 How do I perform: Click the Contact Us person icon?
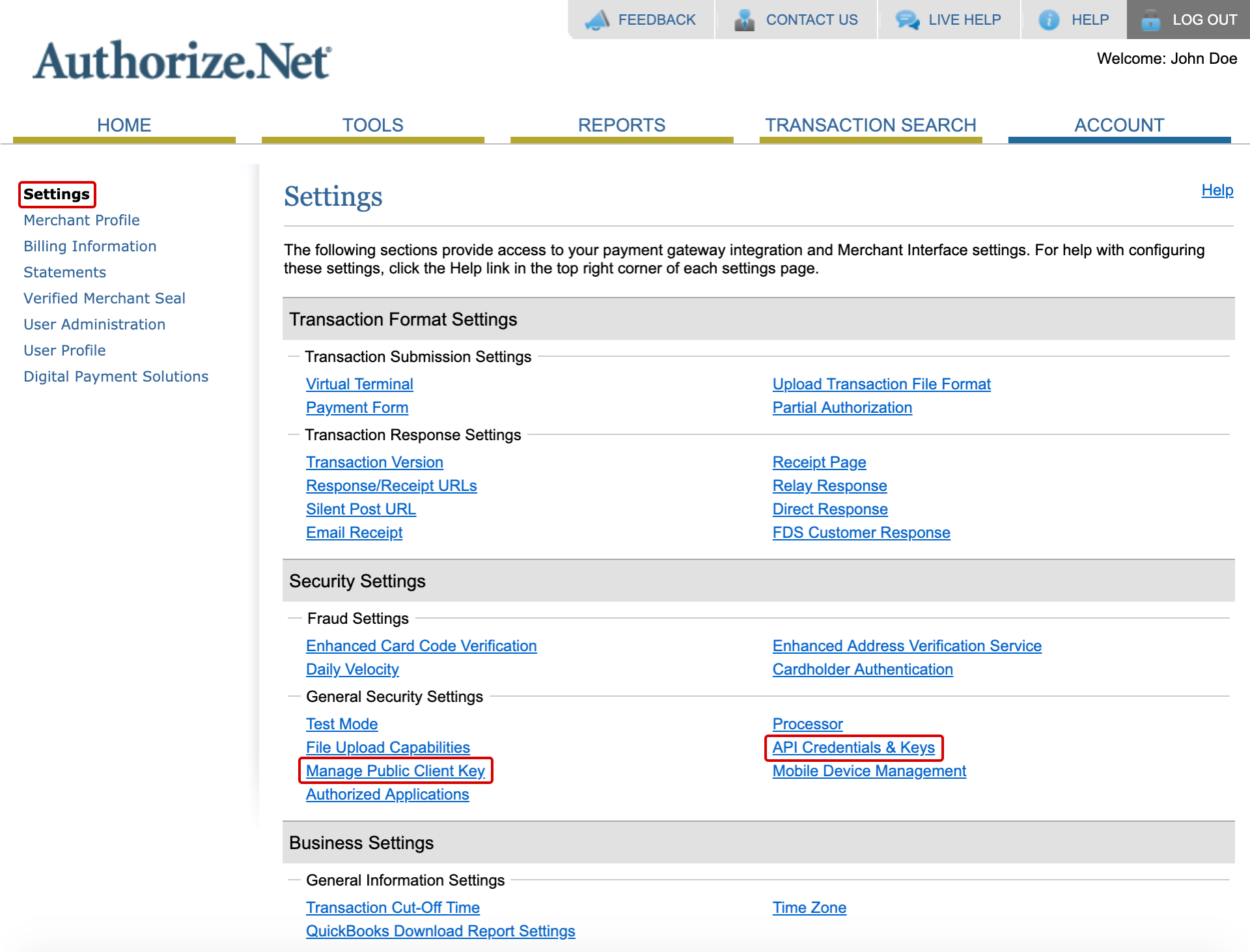743,18
